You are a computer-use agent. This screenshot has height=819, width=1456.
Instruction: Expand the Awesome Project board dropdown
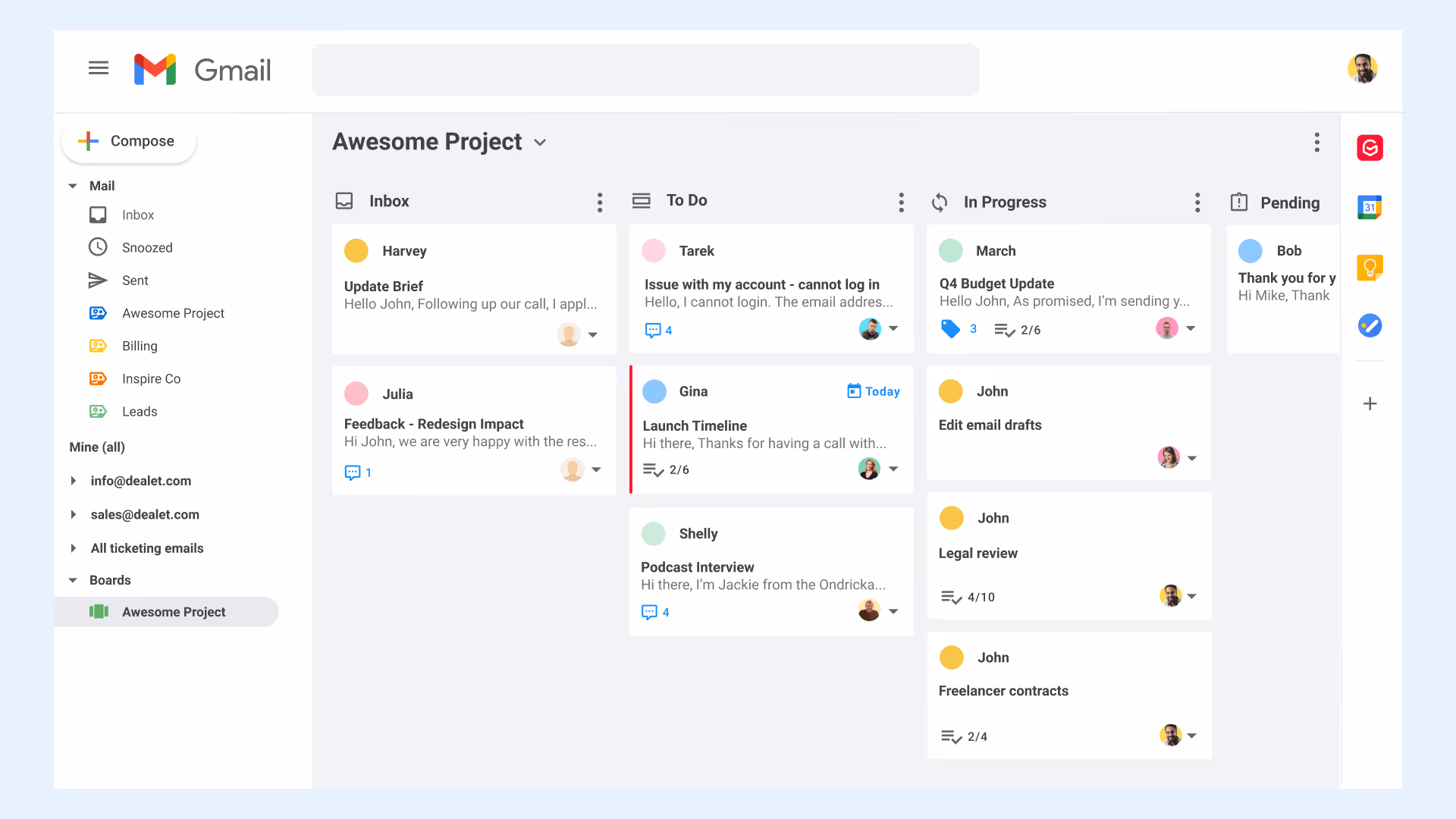(540, 143)
